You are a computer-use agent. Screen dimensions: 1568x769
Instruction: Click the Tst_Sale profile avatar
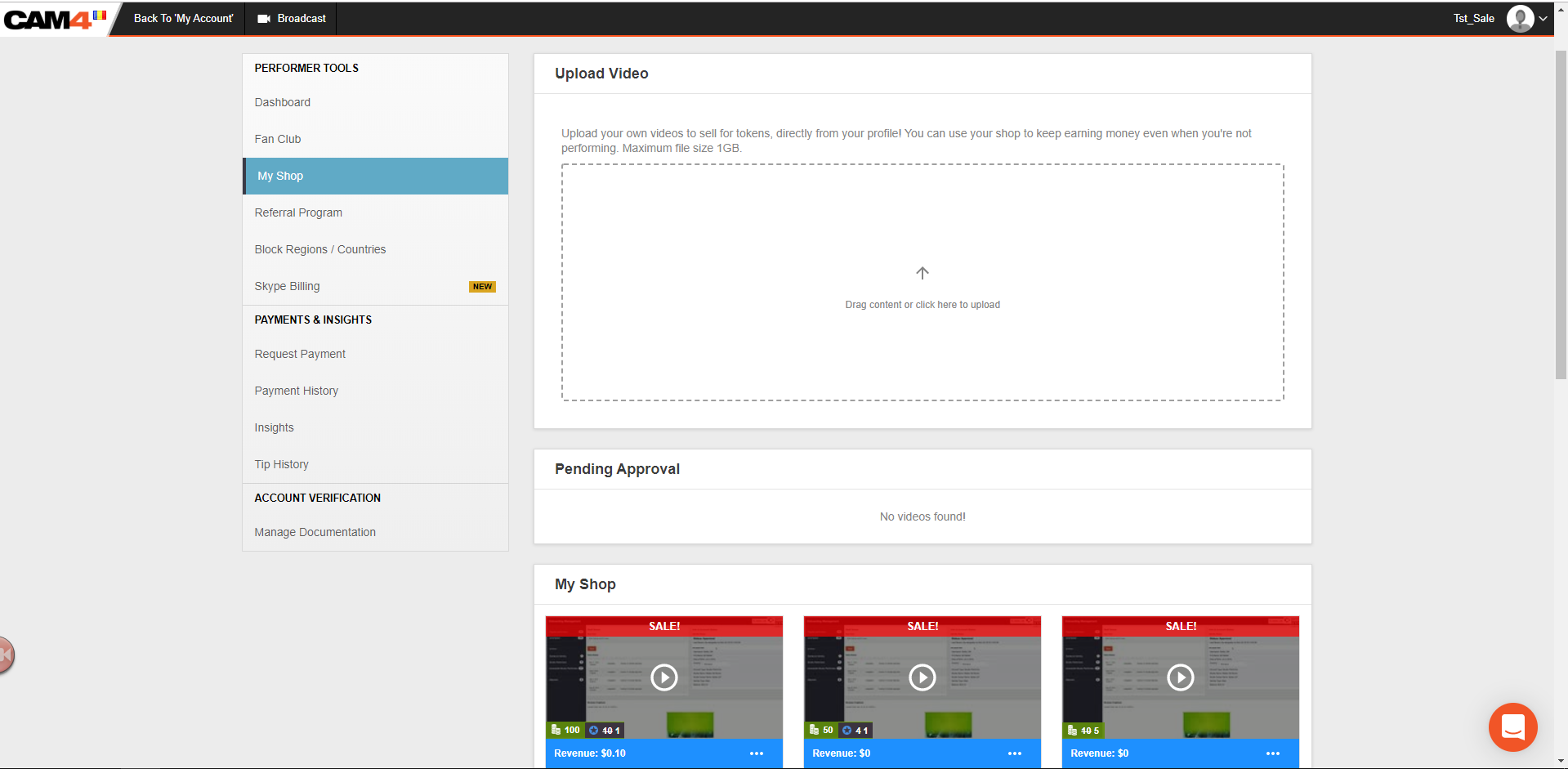1519,18
